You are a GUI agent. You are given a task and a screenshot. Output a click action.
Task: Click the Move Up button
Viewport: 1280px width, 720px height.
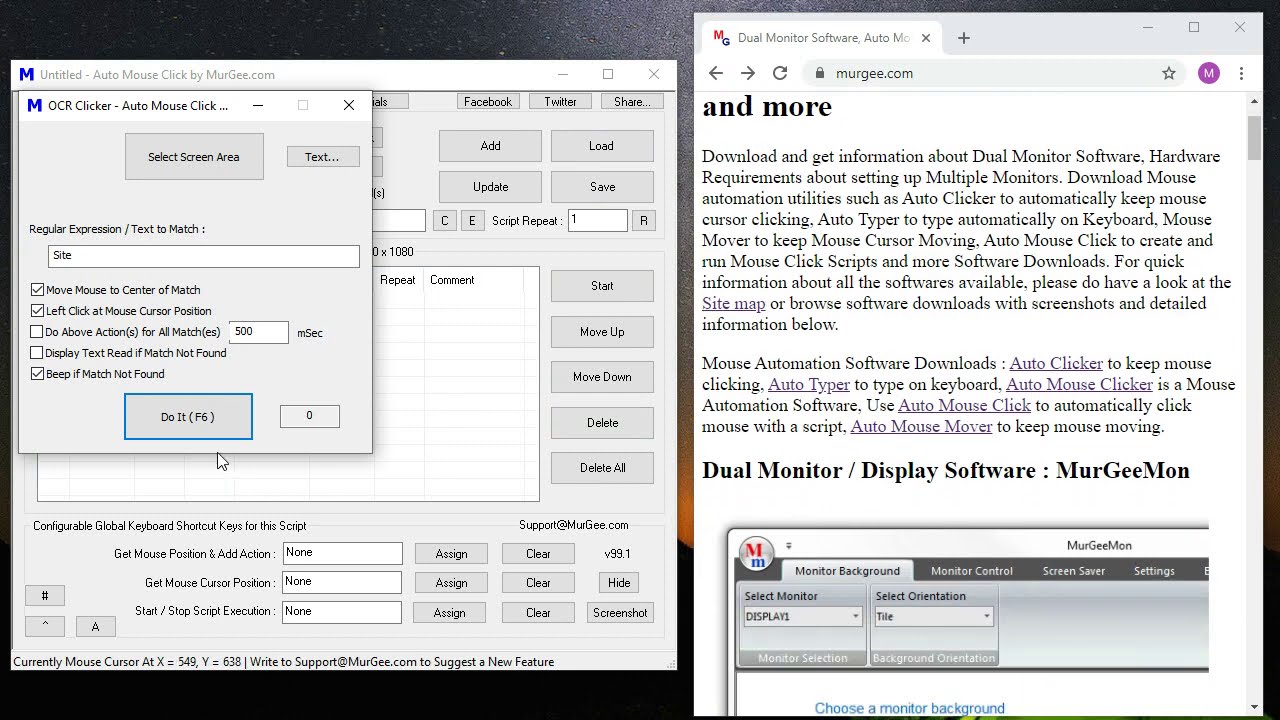click(602, 332)
